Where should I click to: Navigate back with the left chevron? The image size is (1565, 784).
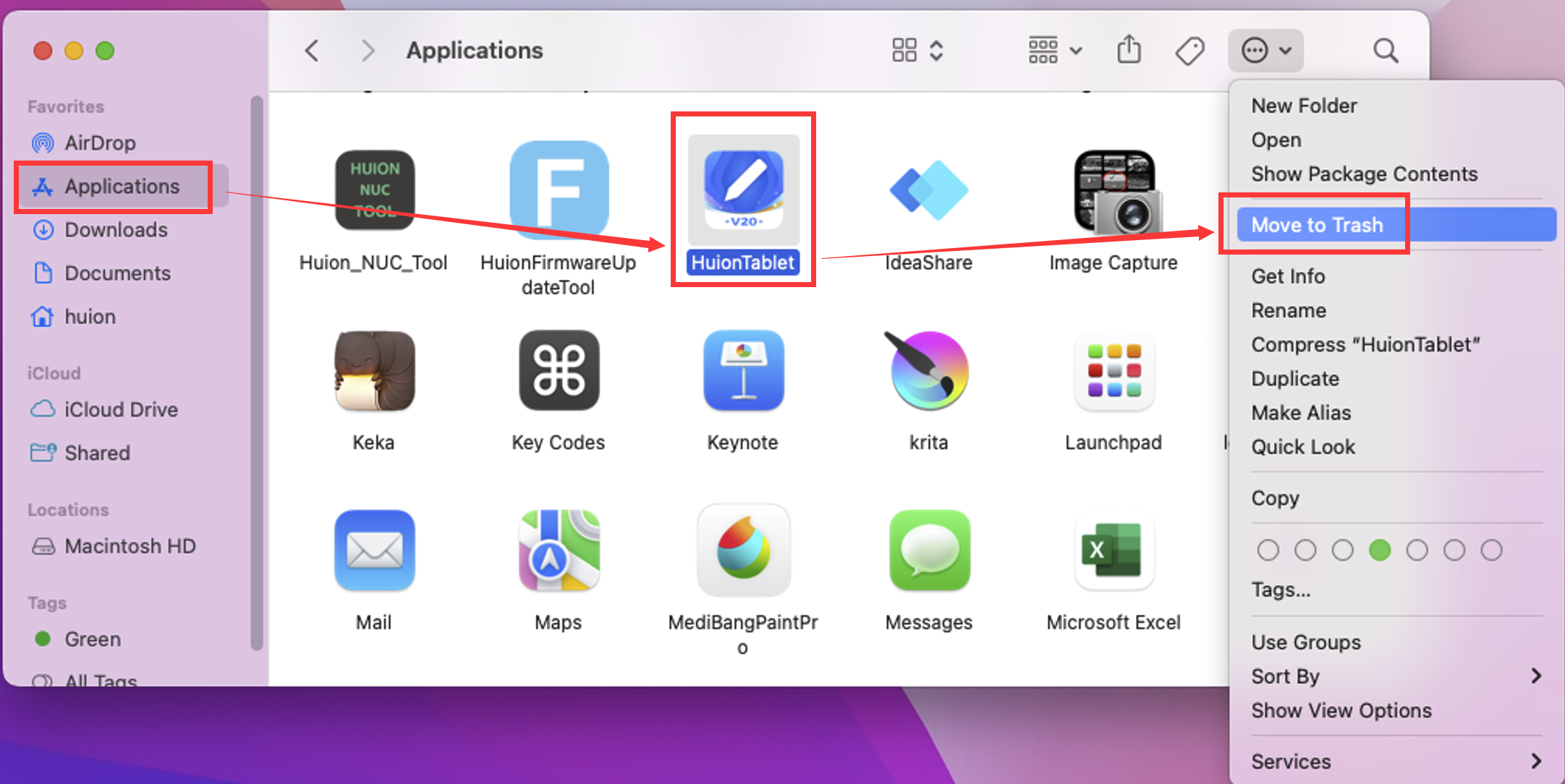pyautogui.click(x=313, y=51)
